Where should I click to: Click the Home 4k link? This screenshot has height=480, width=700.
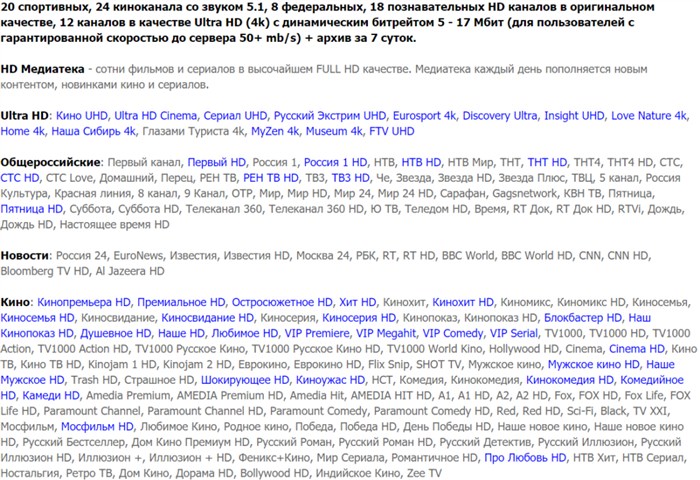[22, 131]
